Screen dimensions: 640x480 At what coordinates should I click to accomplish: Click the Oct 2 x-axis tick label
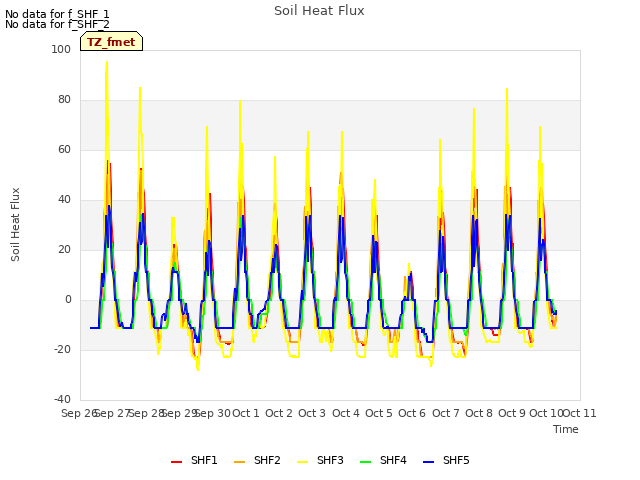pos(279,413)
